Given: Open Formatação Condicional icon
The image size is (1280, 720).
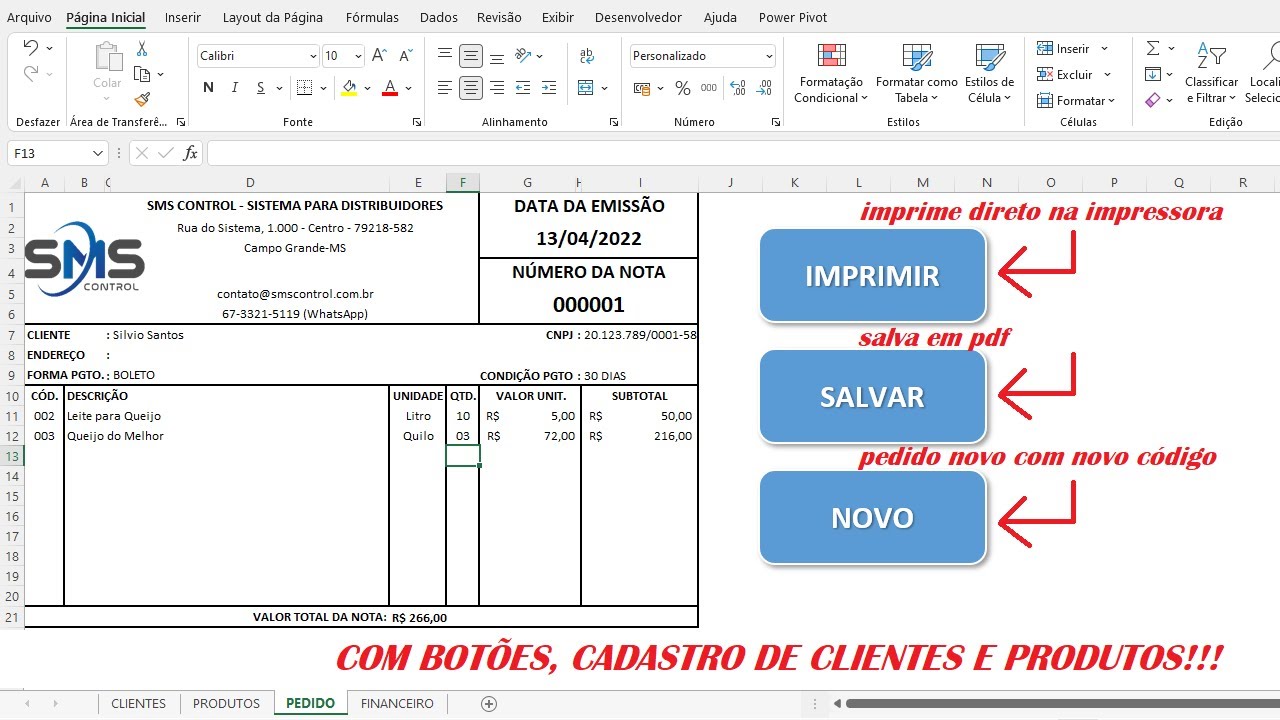Looking at the screenshot, I should coord(831,56).
